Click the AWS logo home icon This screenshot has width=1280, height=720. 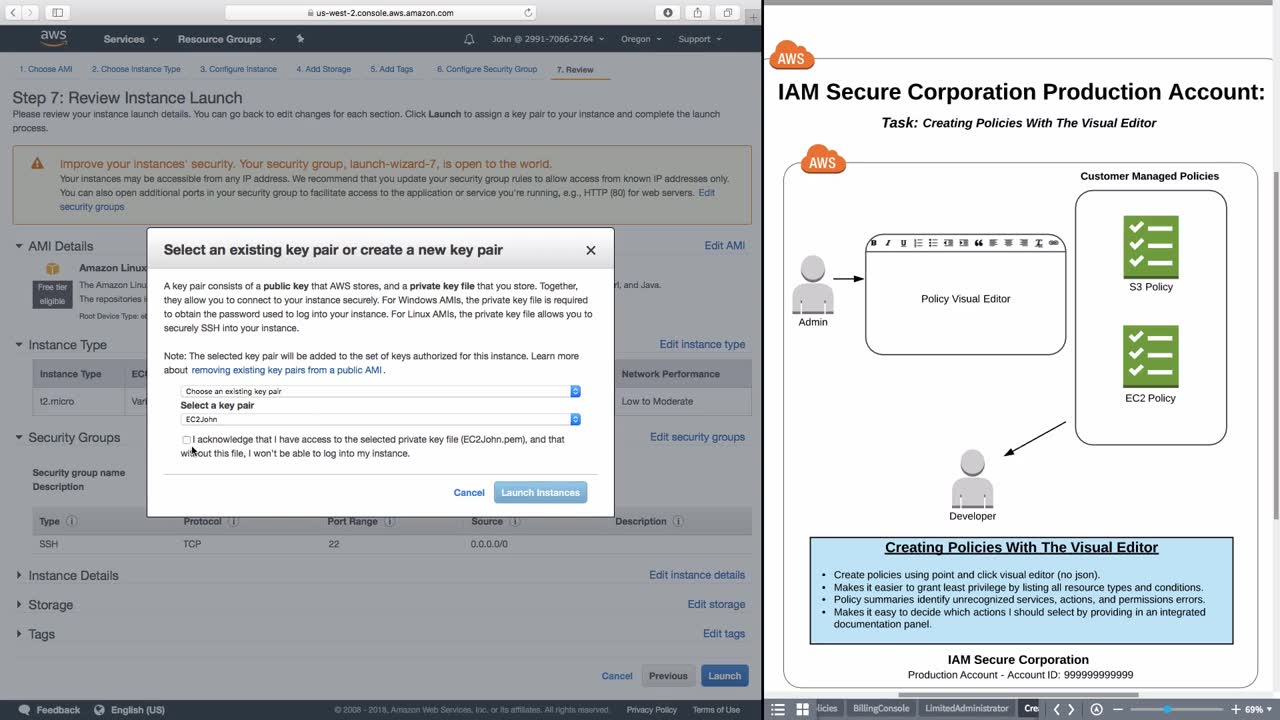click(x=54, y=38)
